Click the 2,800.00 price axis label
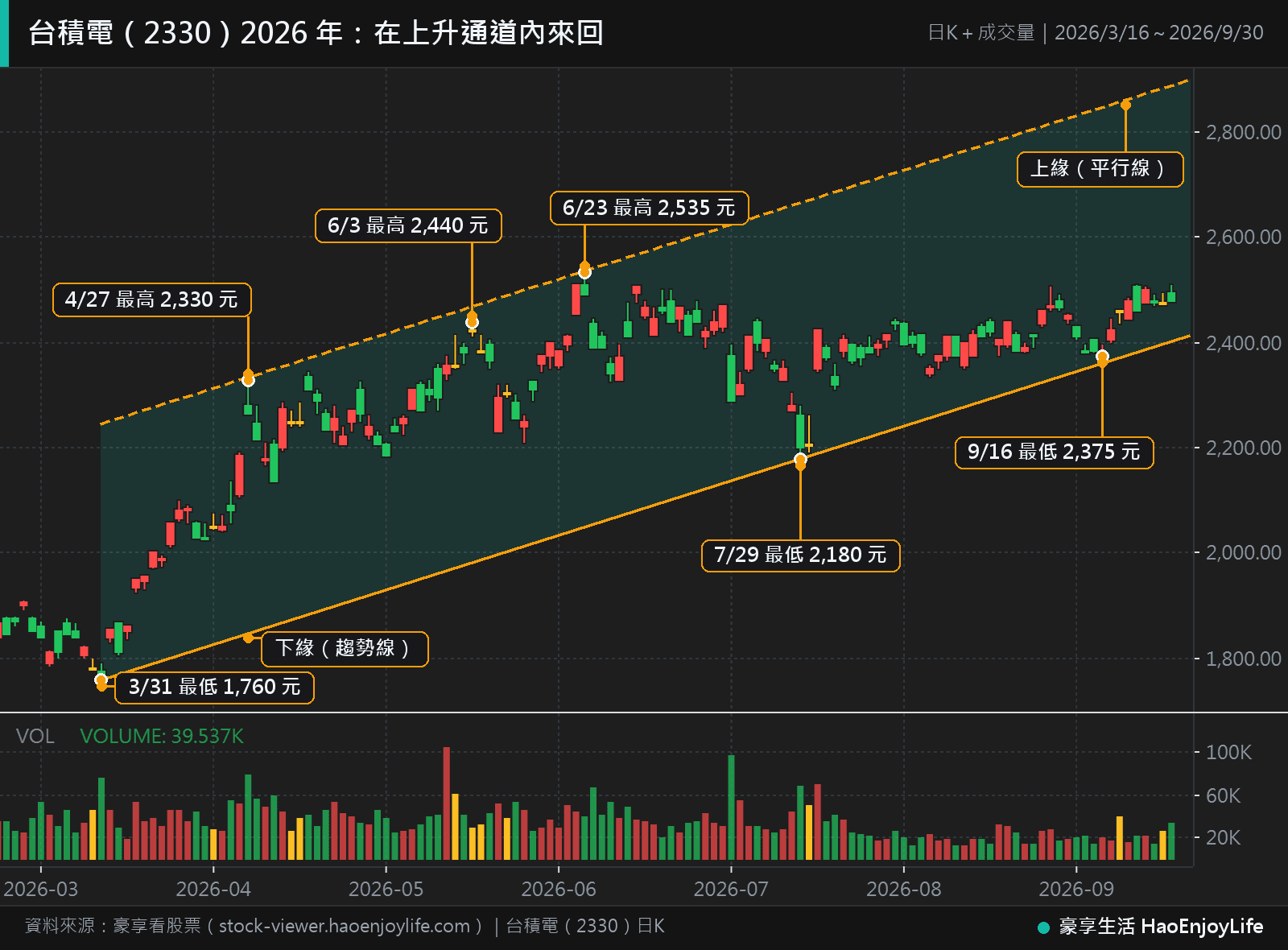The height and width of the screenshot is (950, 1288). click(1243, 132)
